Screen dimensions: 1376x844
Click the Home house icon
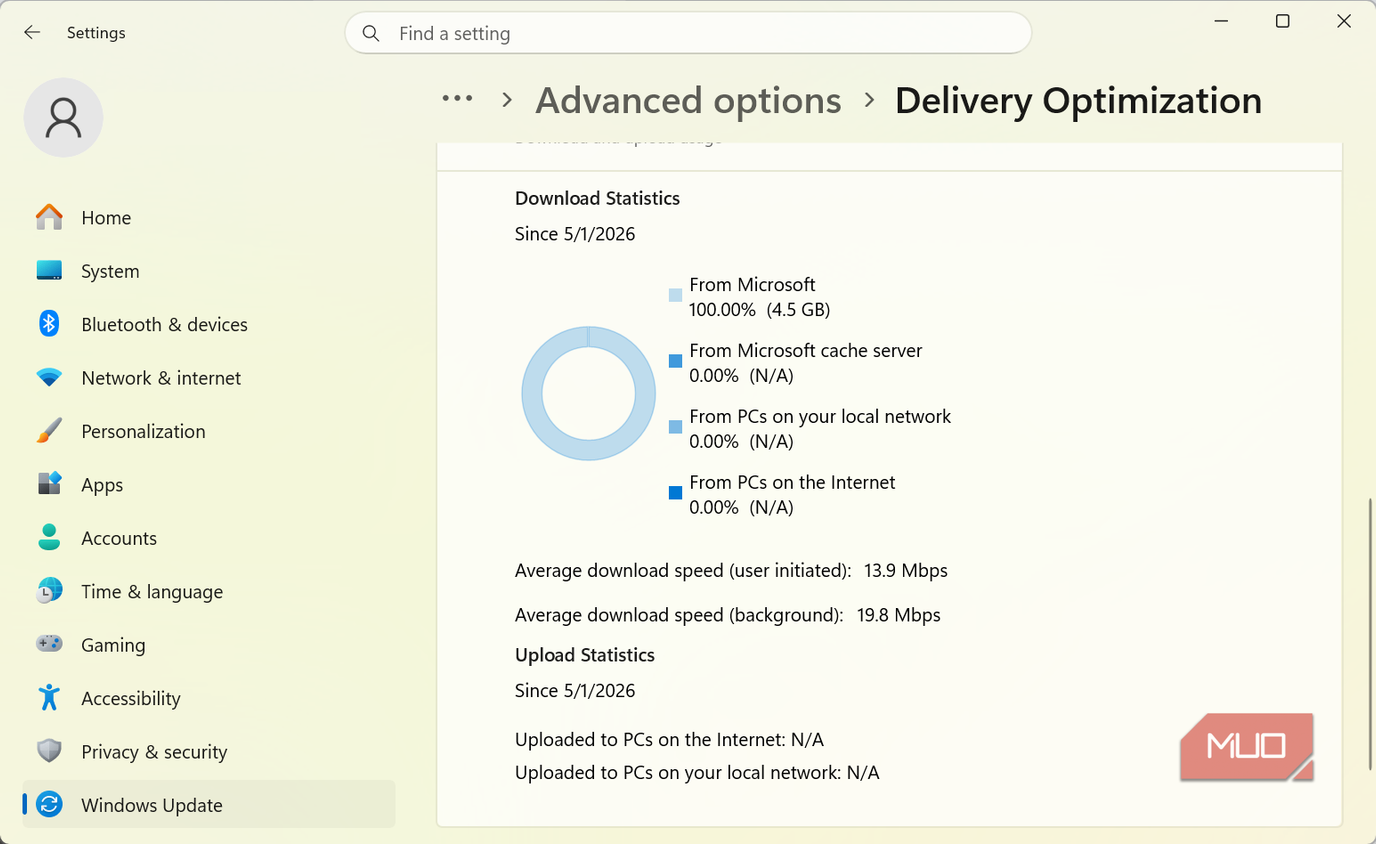coord(49,217)
